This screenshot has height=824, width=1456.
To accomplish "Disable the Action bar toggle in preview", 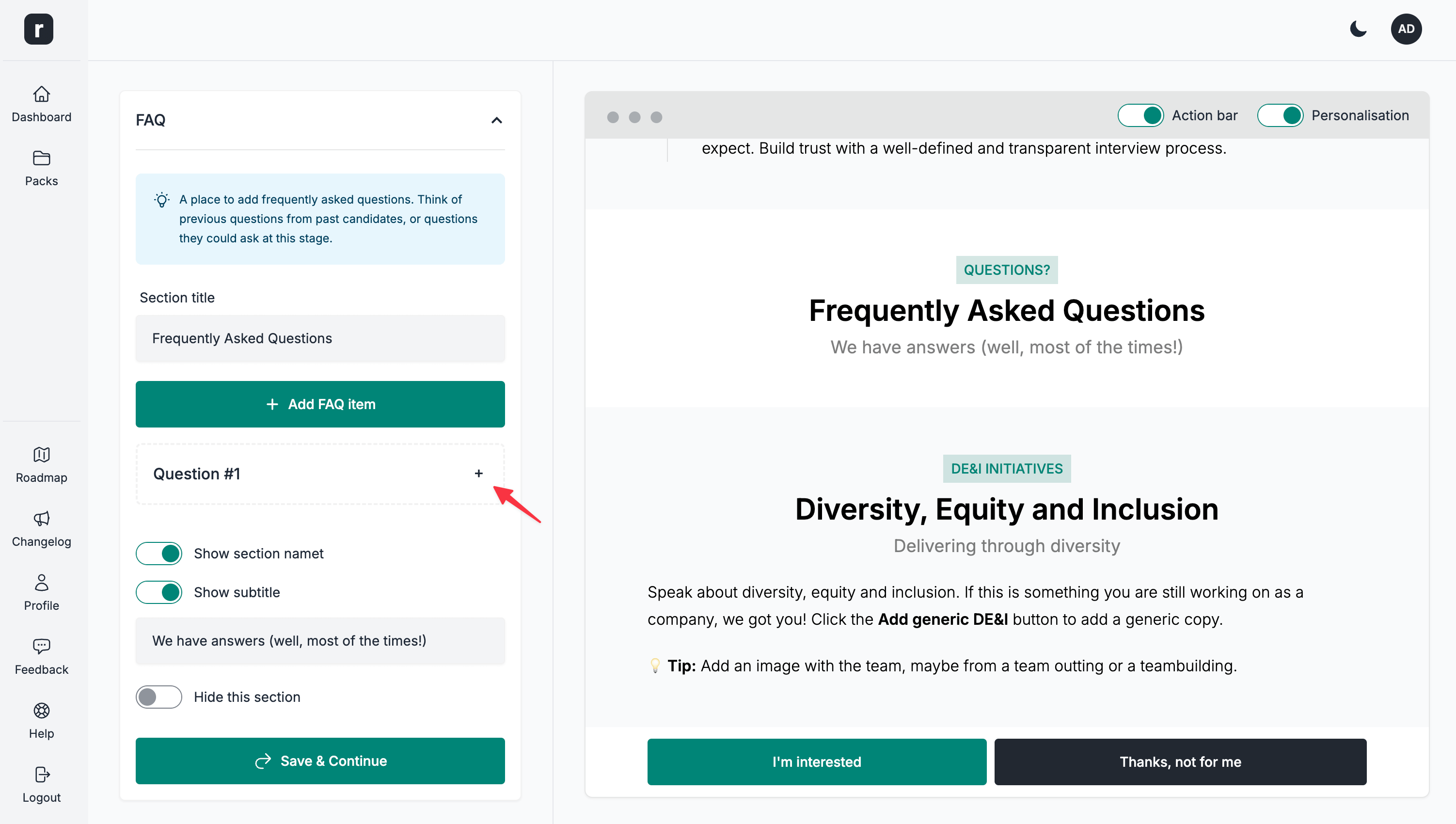I will click(1140, 115).
